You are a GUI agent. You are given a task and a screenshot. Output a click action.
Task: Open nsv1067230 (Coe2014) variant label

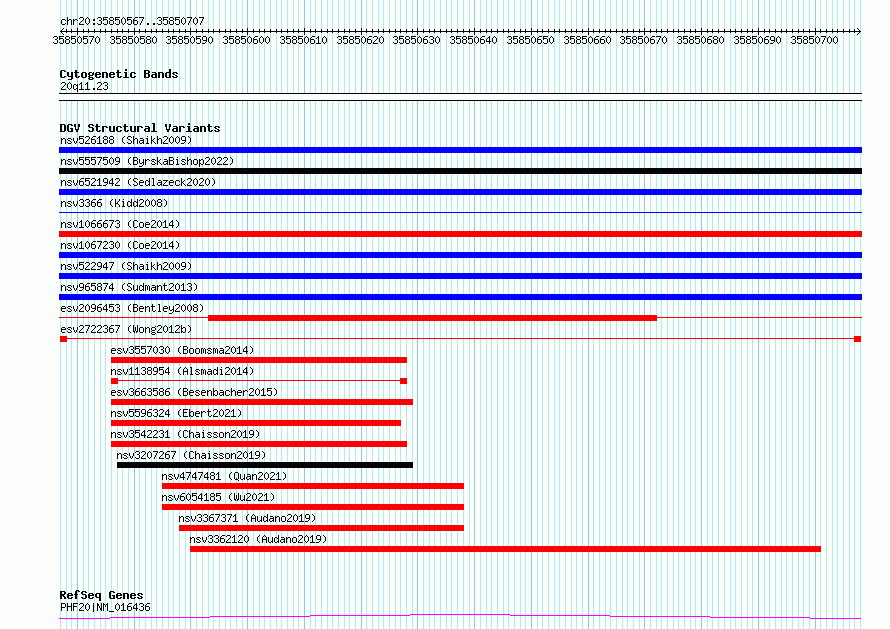(x=120, y=245)
